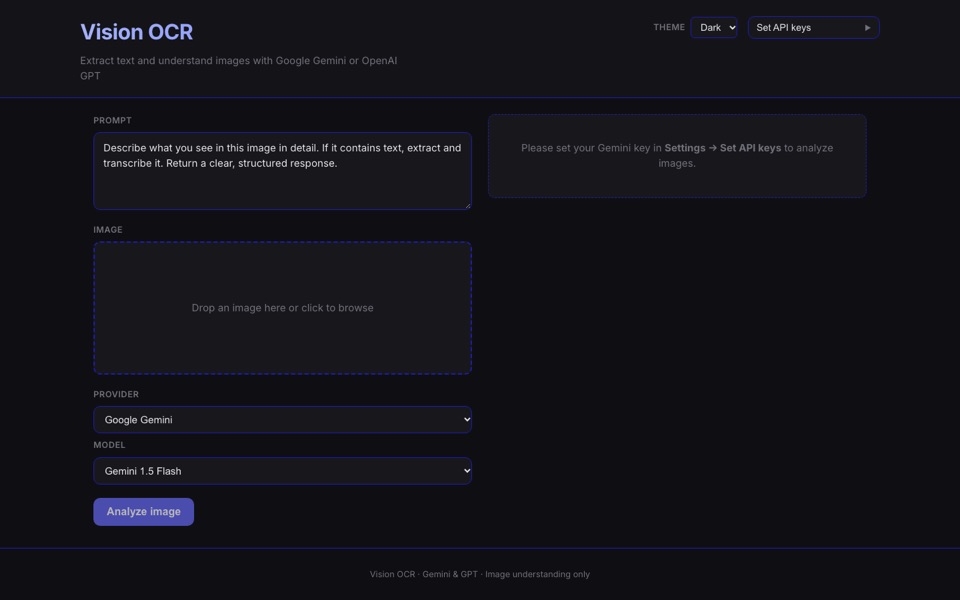Click the THEME label in the header
960x600 pixels.
[669, 27]
